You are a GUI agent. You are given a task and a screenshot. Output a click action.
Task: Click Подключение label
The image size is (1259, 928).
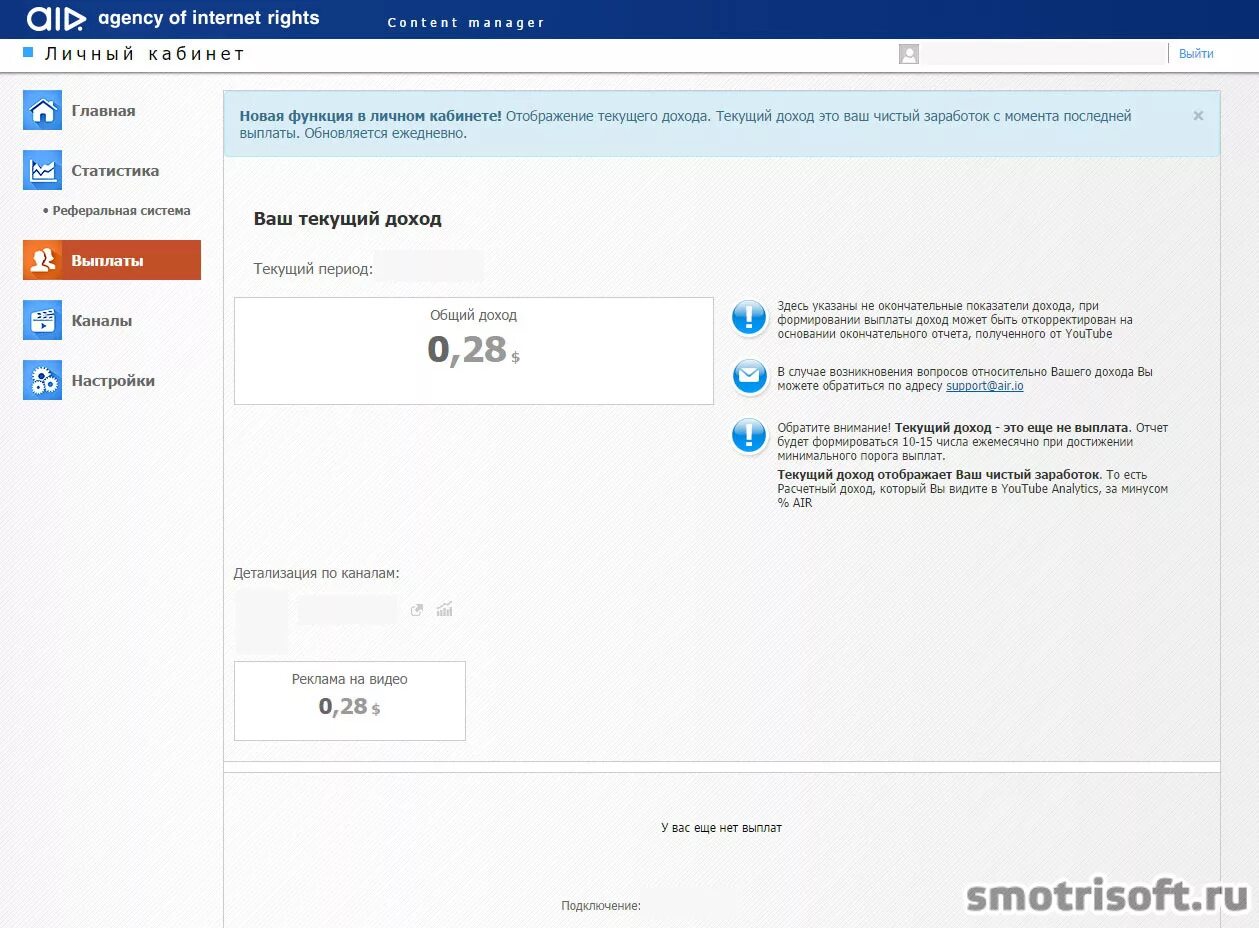point(601,906)
